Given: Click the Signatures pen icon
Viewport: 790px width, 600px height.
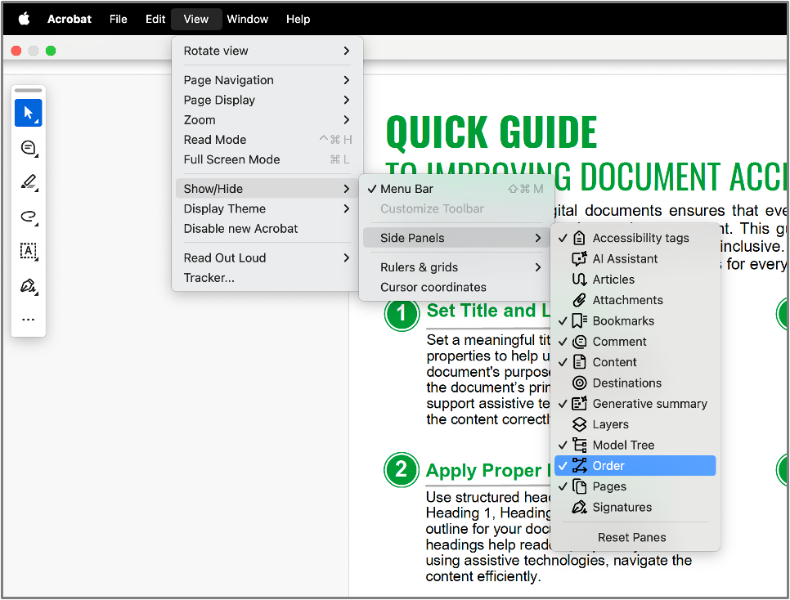Looking at the screenshot, I should (x=579, y=507).
